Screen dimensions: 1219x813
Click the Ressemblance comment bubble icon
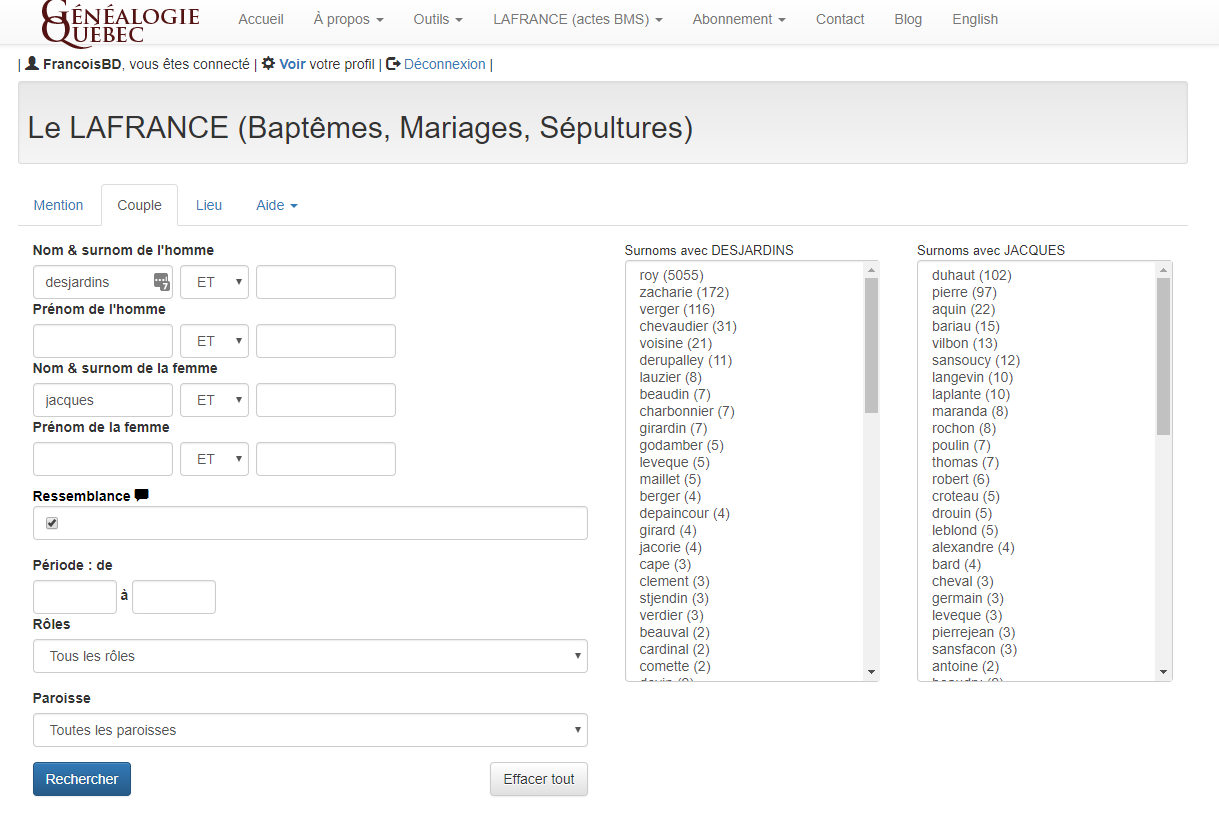click(141, 495)
